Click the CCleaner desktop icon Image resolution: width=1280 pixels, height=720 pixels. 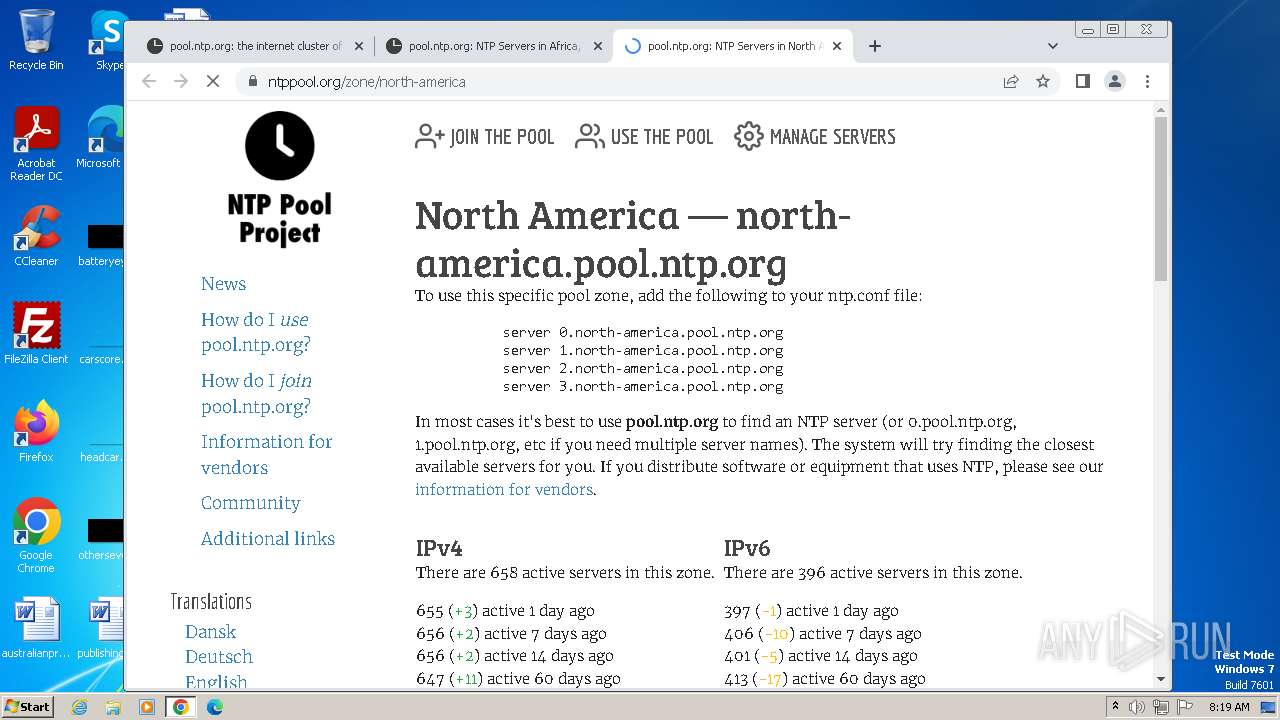click(x=36, y=237)
